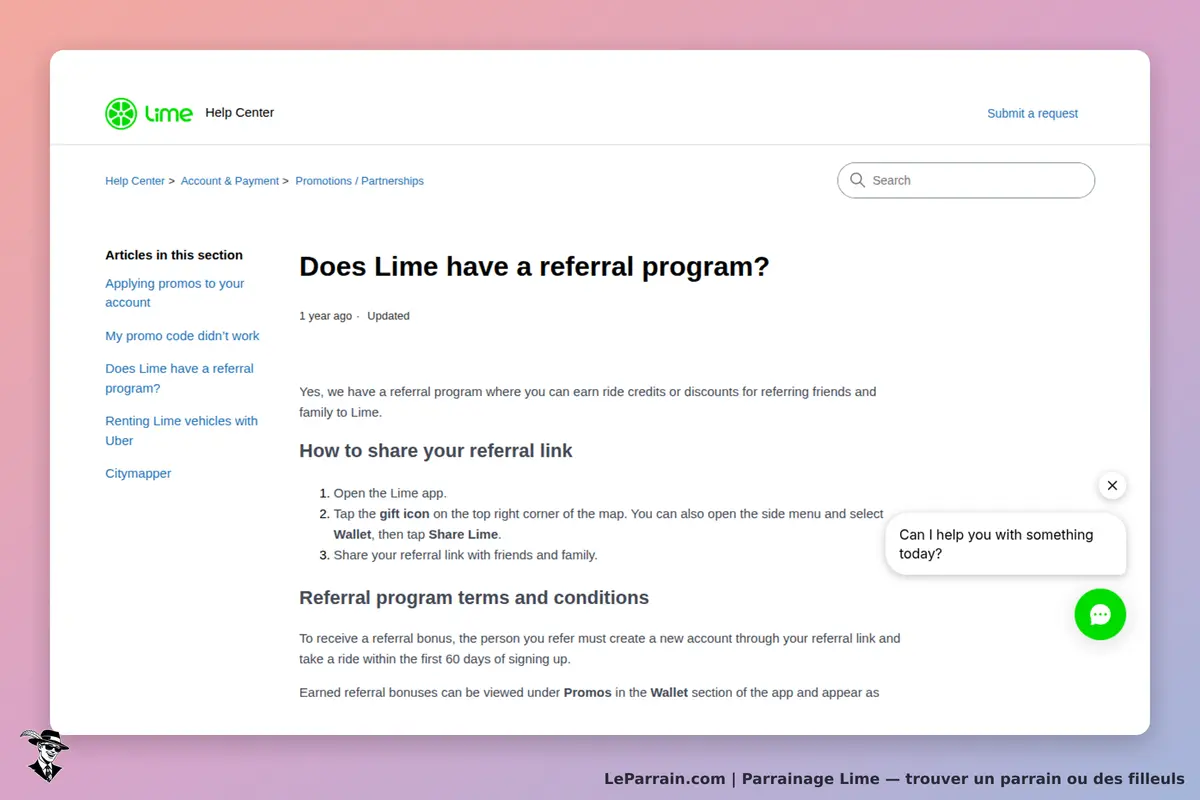This screenshot has width=1200, height=800.
Task: Click the LeParrain mascot logo
Action: pyautogui.click(x=43, y=755)
